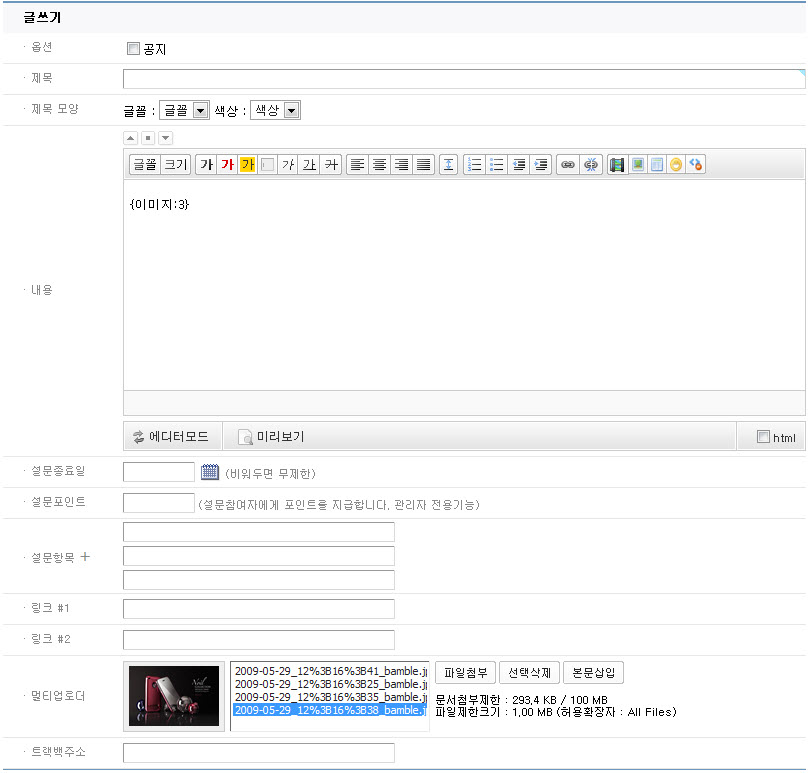Open the editor 크기 size menu
This screenshot has height=773, width=809.
point(176,165)
